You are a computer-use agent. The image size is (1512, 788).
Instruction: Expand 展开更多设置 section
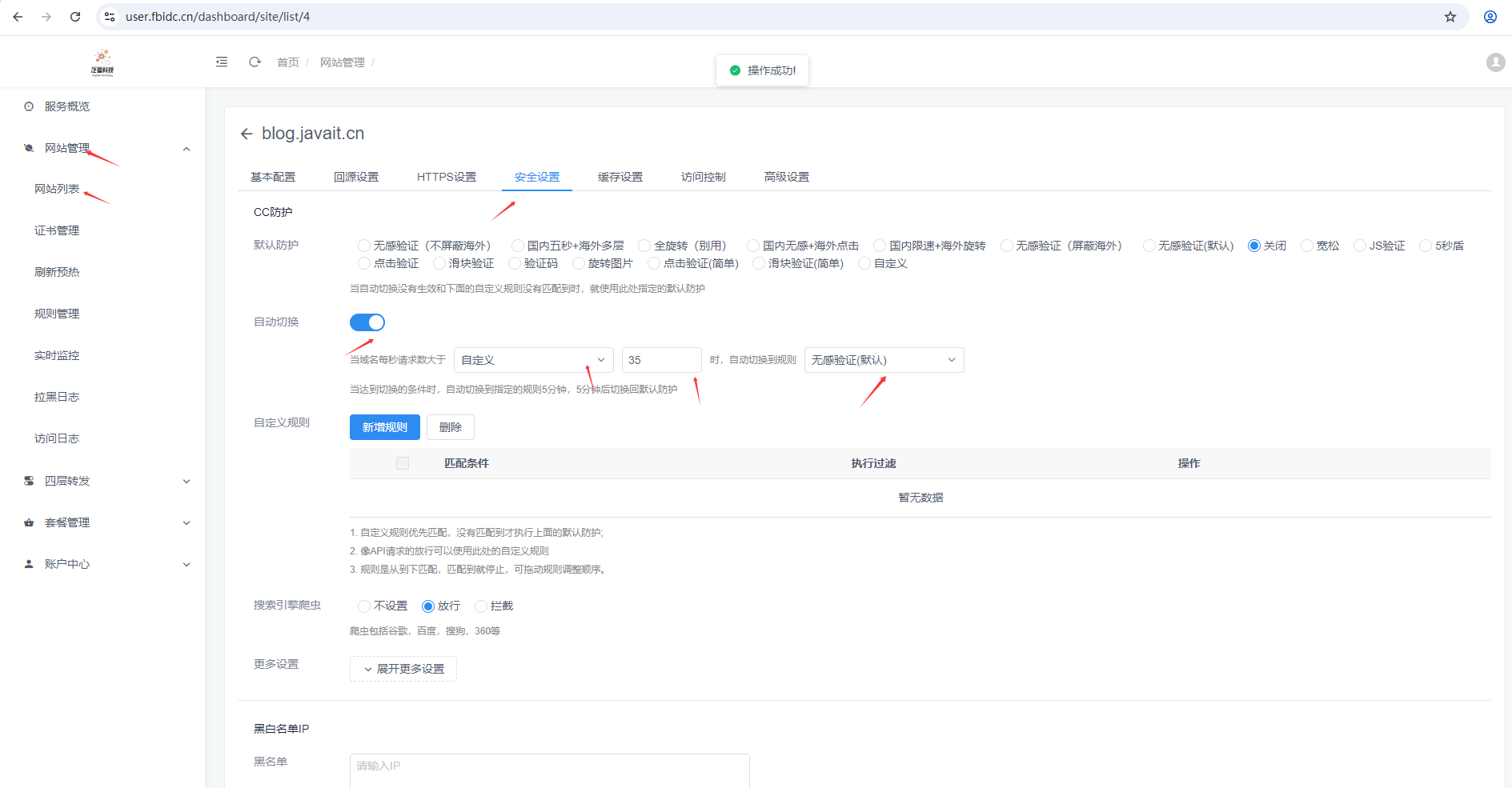click(x=403, y=669)
